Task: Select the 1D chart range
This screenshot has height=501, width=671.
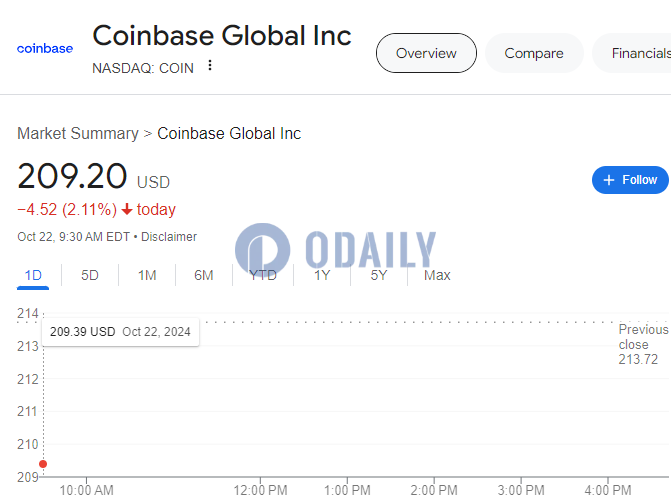Action: [x=33, y=275]
